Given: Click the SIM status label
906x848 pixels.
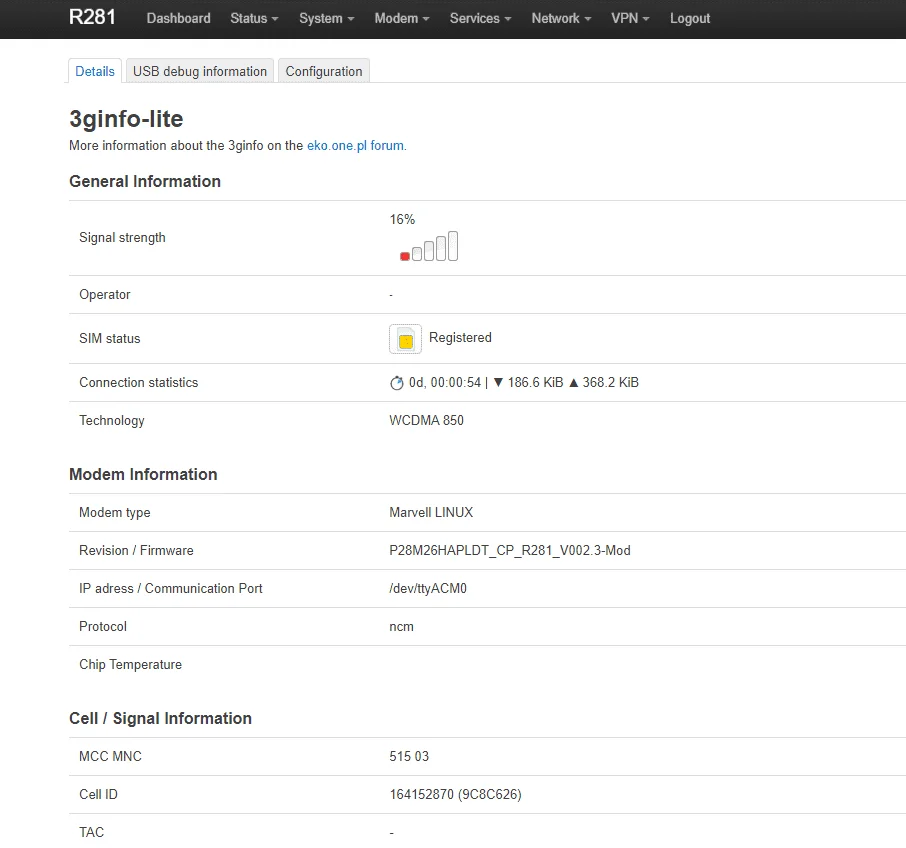Looking at the screenshot, I should [x=110, y=339].
